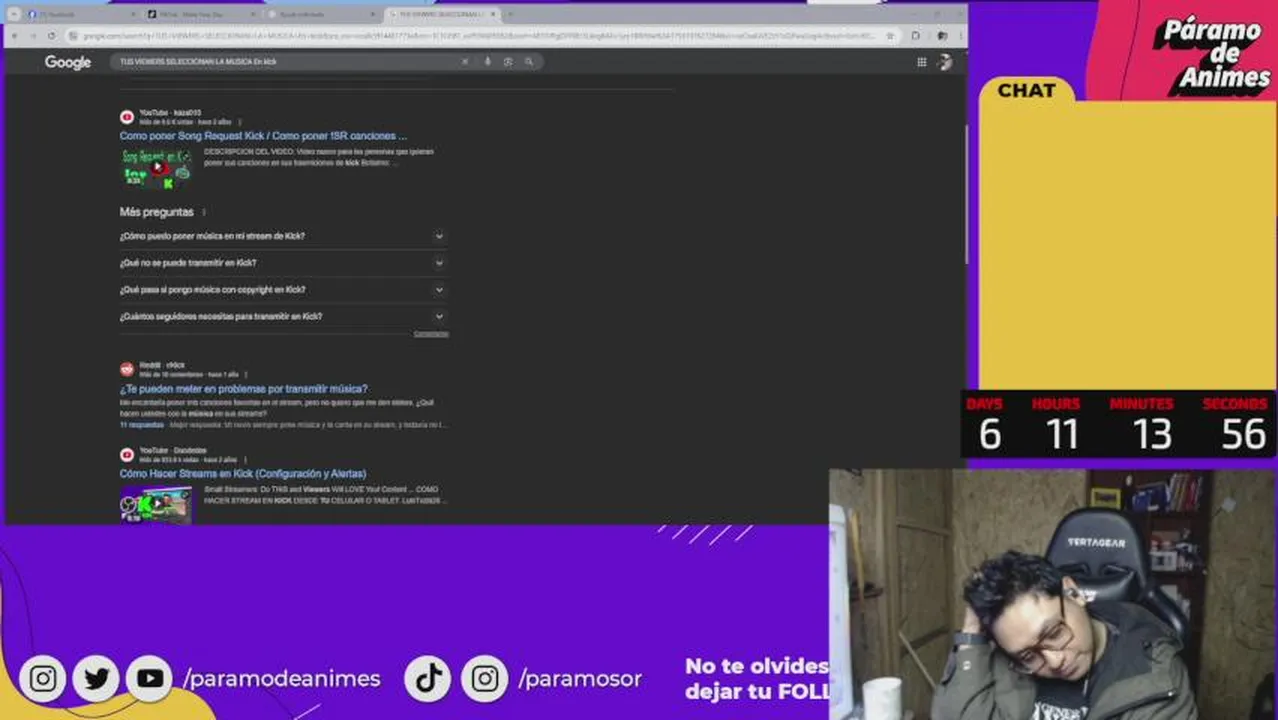This screenshot has width=1278, height=720.
Task: Start a voice search with the microphone icon
Action: tap(488, 62)
